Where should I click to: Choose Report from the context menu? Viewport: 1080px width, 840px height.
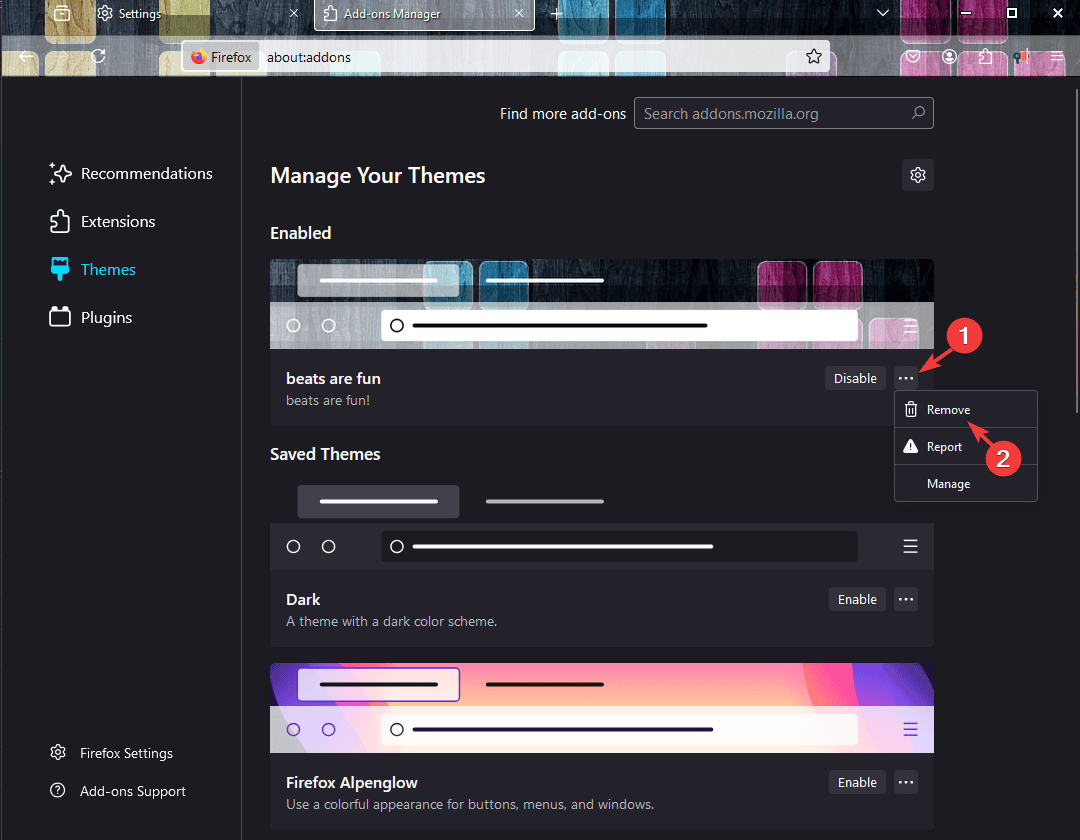point(966,447)
